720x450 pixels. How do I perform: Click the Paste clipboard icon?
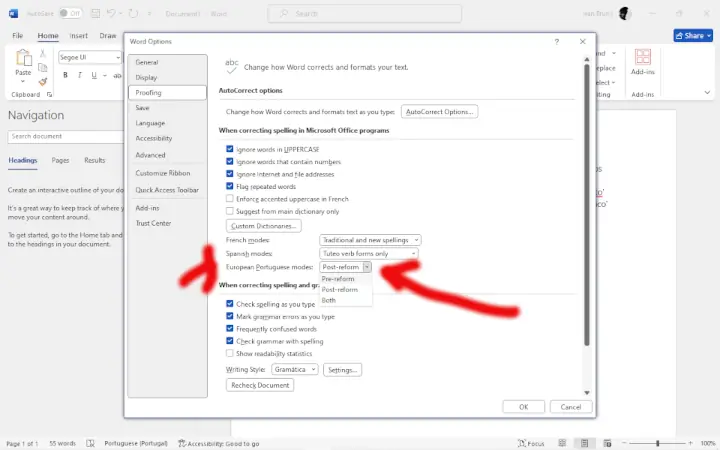23,58
